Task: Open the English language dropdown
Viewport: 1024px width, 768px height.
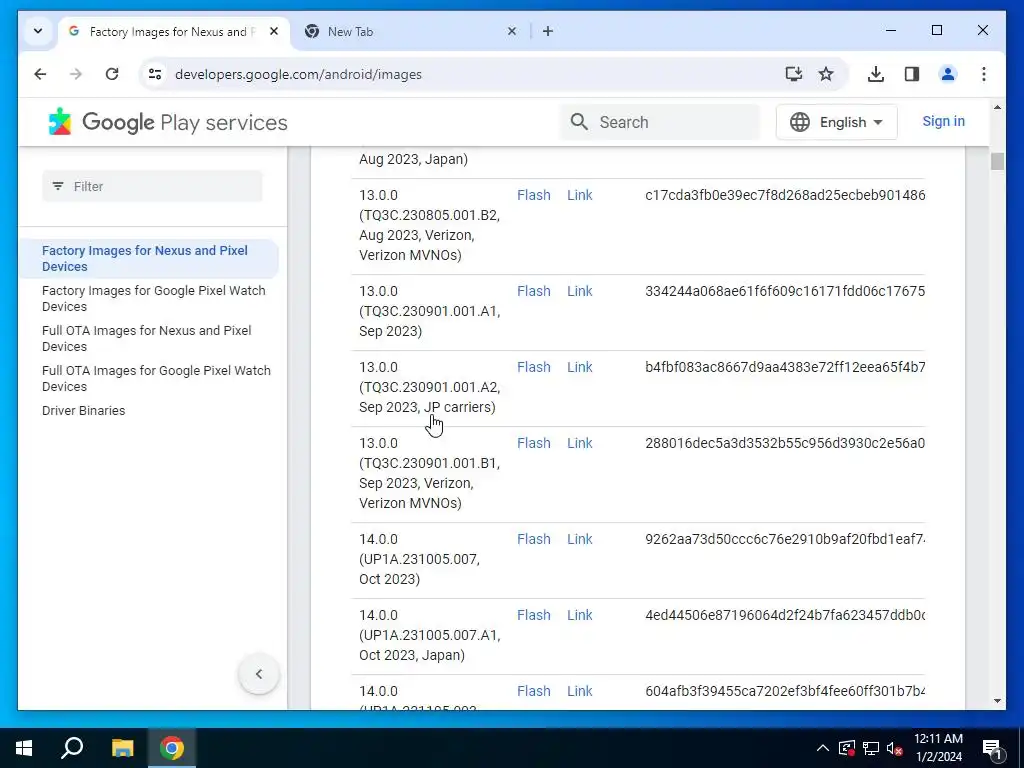Action: point(837,122)
